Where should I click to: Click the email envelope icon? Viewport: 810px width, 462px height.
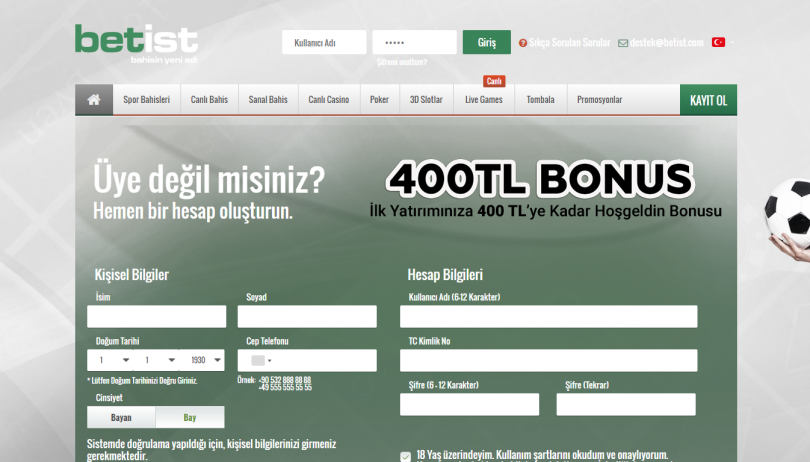coord(623,43)
